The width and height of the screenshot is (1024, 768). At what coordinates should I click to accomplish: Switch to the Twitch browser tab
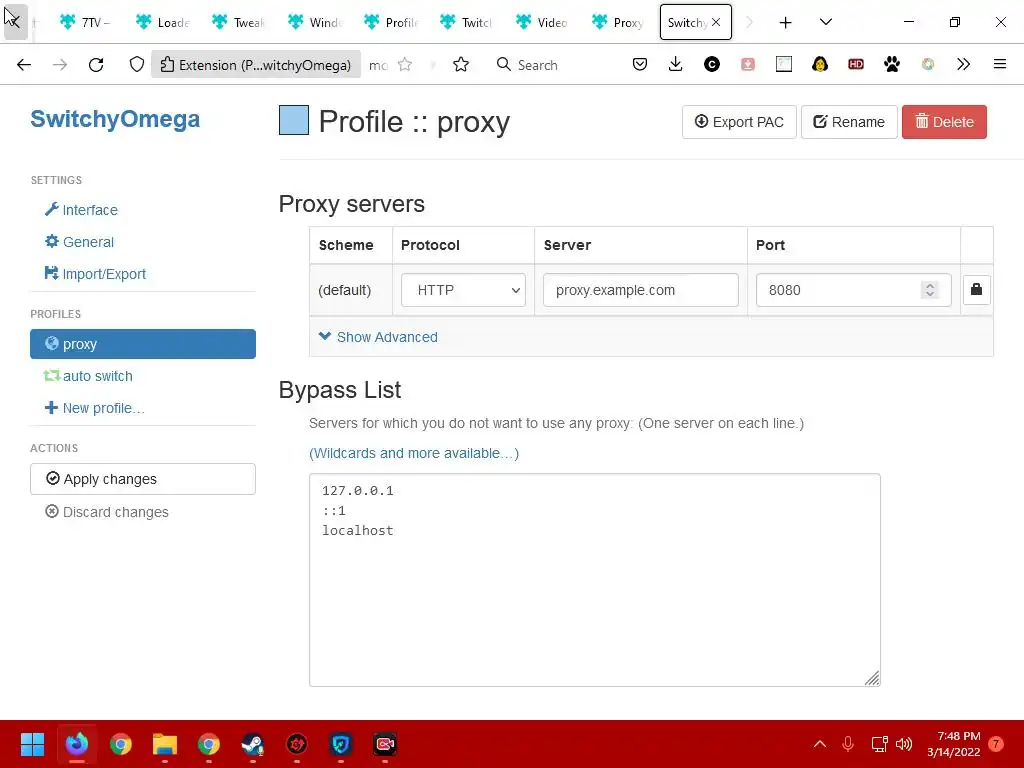coord(466,22)
